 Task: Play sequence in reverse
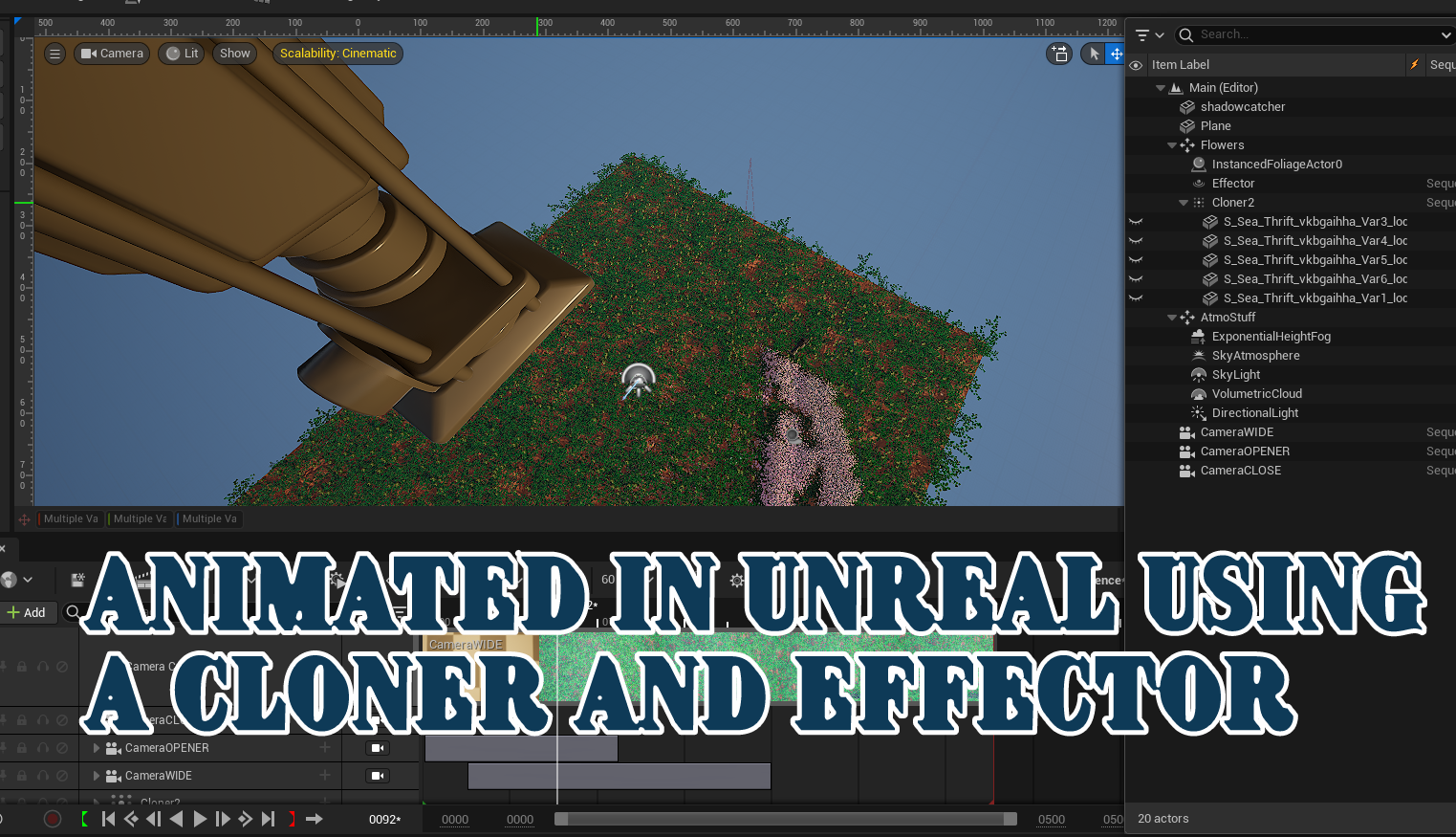176,819
